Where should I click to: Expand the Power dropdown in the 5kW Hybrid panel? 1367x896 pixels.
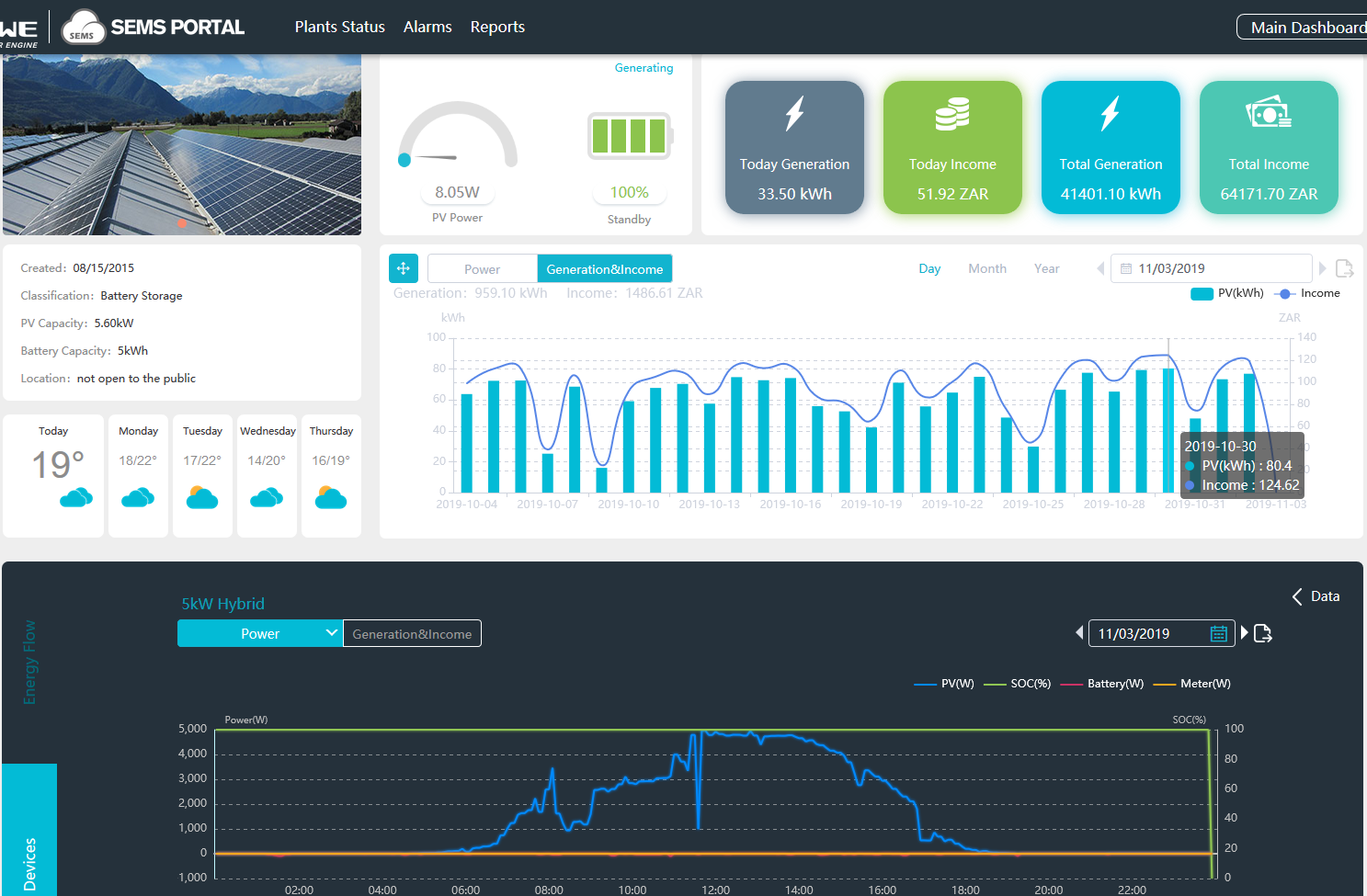(x=260, y=633)
